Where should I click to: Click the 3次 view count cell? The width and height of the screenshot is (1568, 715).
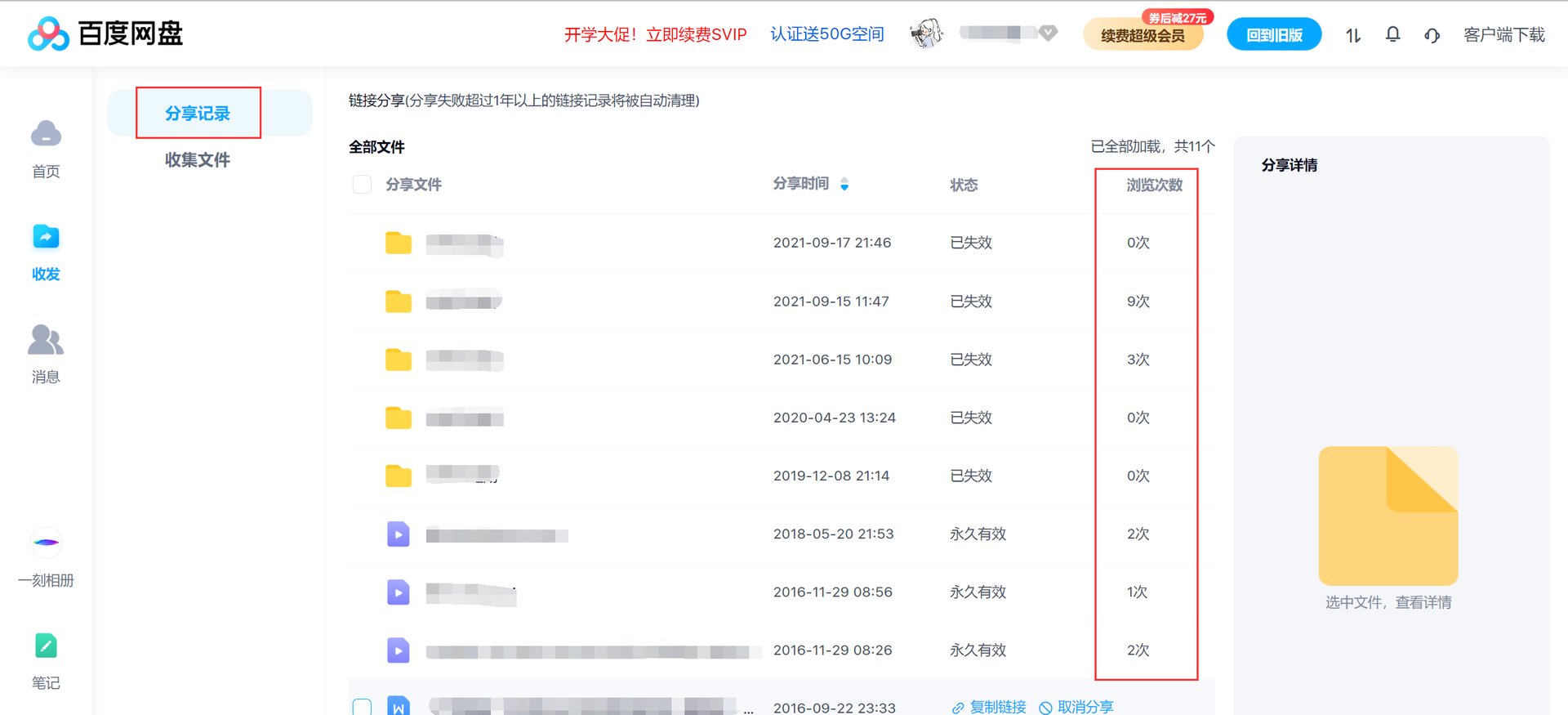(x=1138, y=360)
